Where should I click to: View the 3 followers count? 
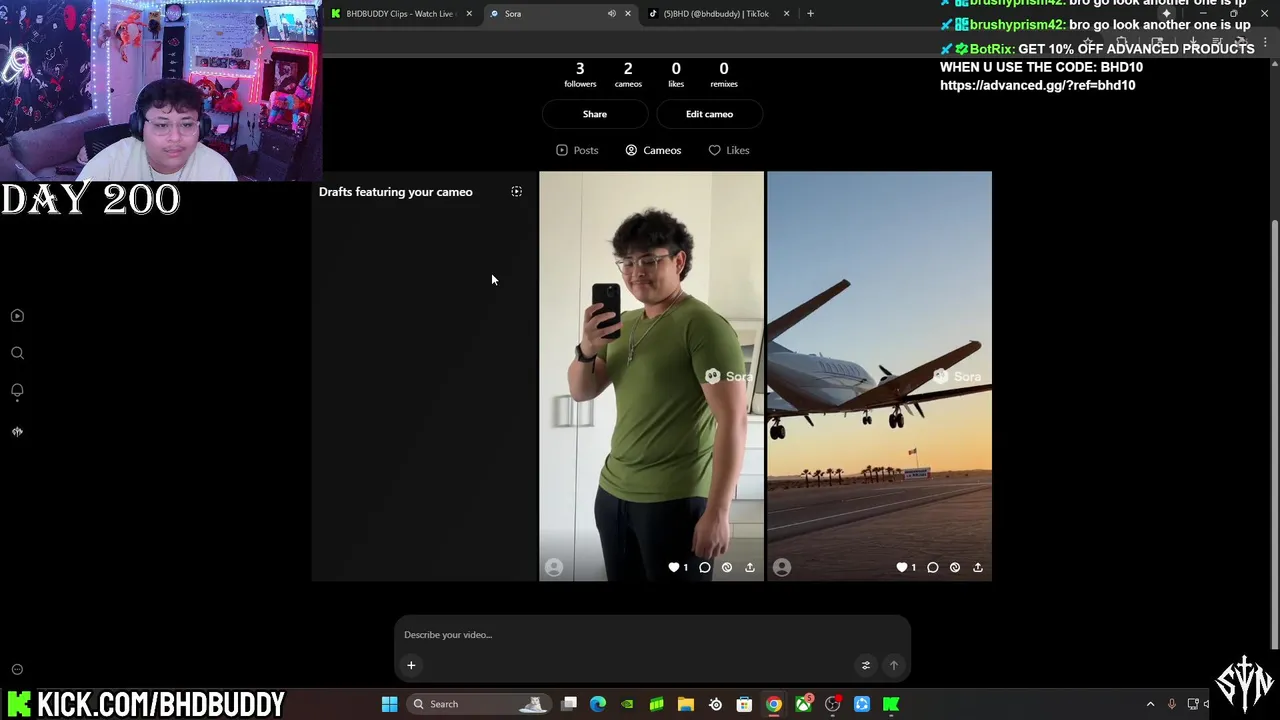click(580, 74)
